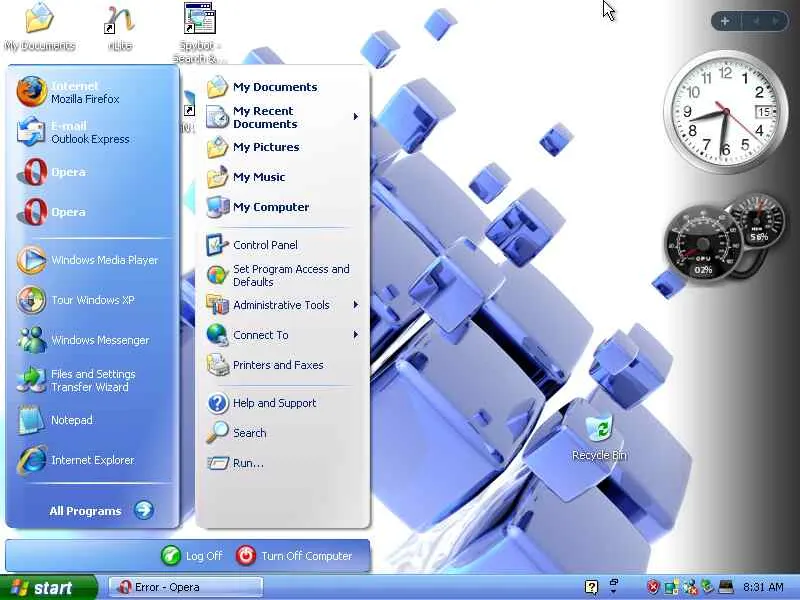Viewport: 800px width, 600px height.
Task: Click the dark drive tray icon
Action: pos(726,587)
